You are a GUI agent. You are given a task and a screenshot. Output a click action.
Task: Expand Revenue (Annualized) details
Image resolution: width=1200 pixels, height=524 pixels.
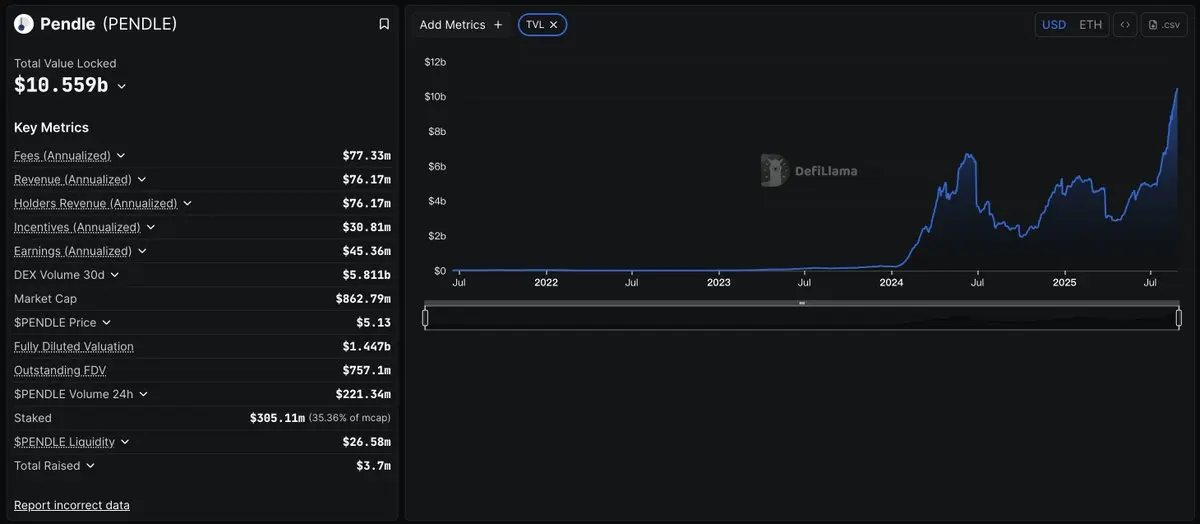tap(142, 180)
